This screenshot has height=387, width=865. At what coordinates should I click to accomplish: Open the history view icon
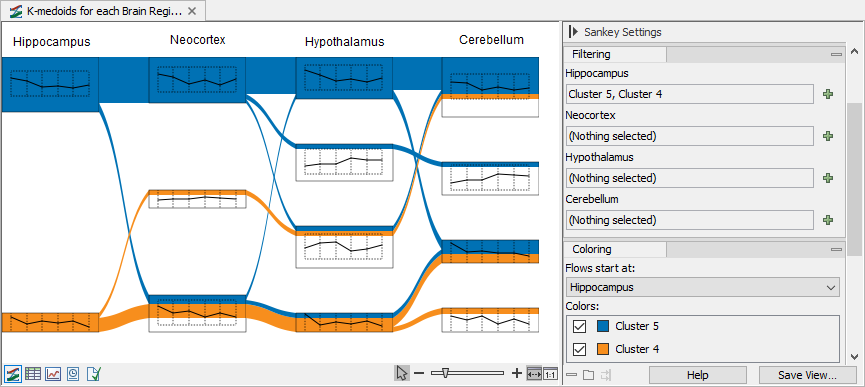click(x=73, y=374)
